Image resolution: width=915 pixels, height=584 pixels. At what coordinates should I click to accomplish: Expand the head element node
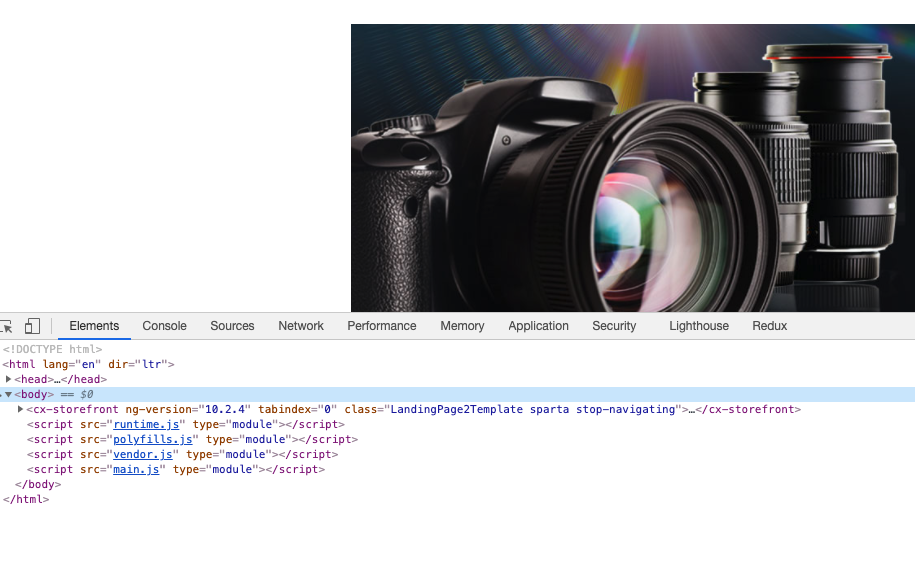pos(9,379)
